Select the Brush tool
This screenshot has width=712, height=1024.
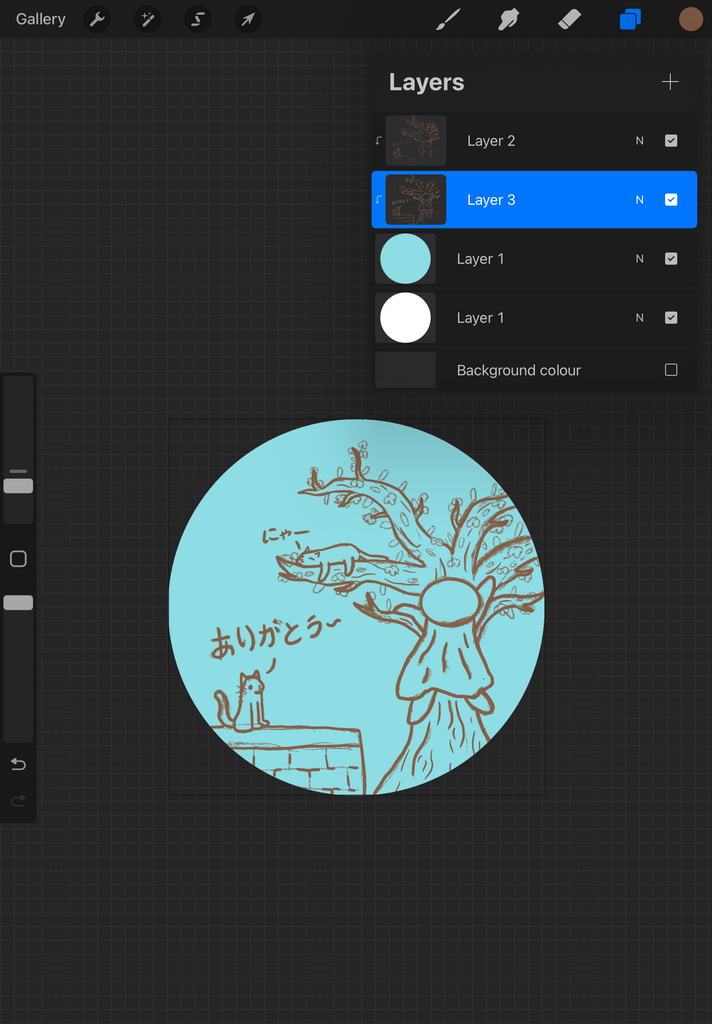(448, 19)
